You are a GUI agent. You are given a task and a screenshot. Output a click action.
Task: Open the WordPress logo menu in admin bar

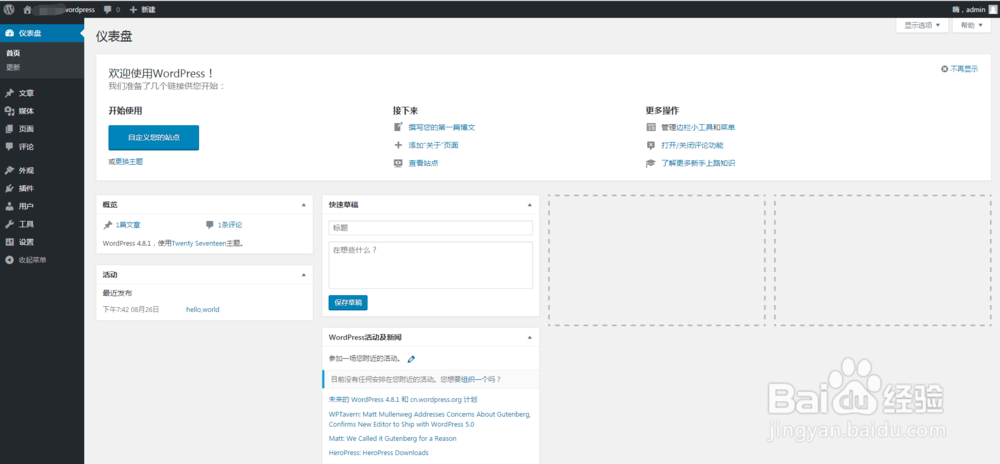pyautogui.click(x=9, y=10)
